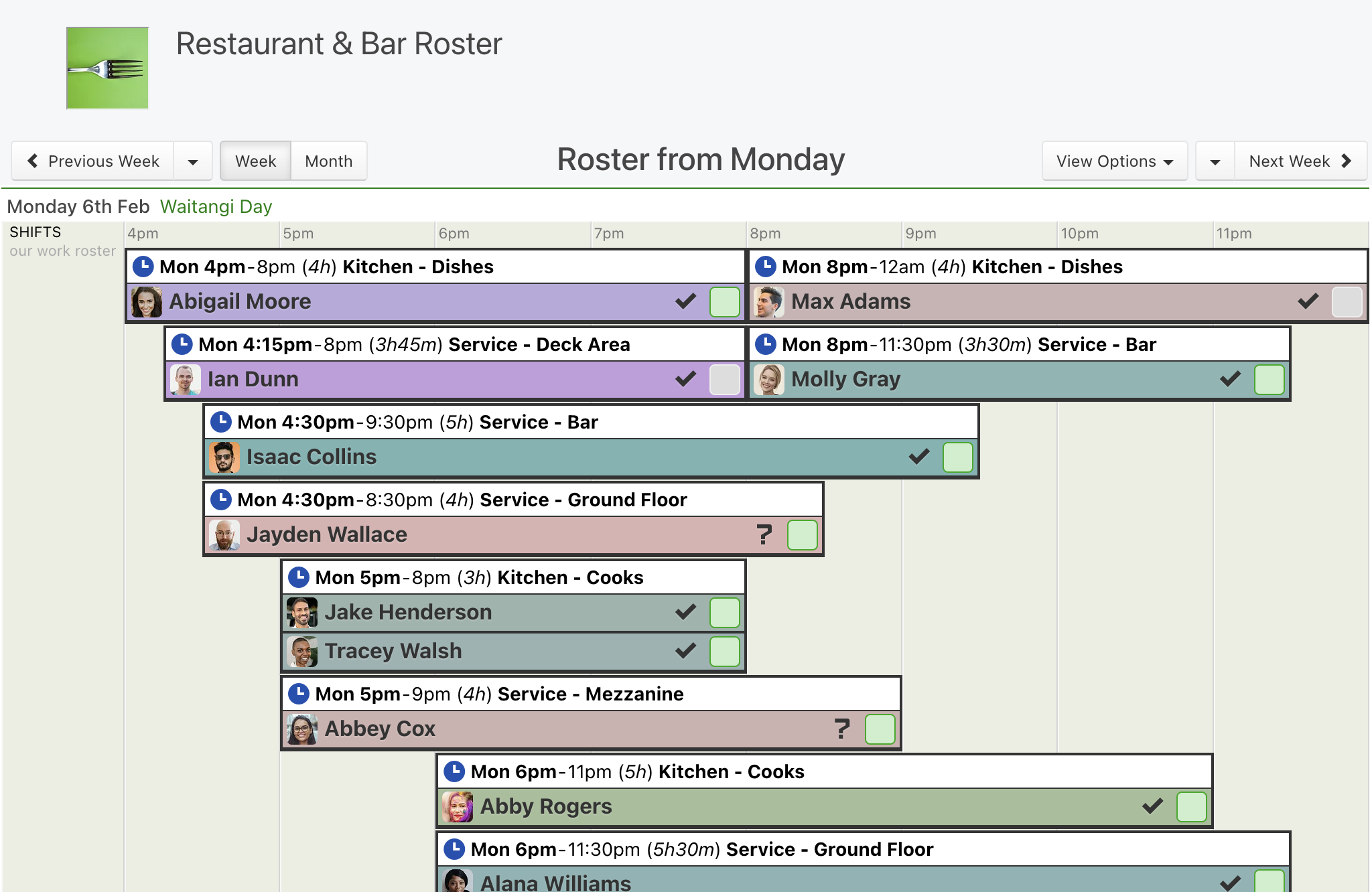Click the clock icon on Service Deck Area shift
1372x892 pixels.
182,344
